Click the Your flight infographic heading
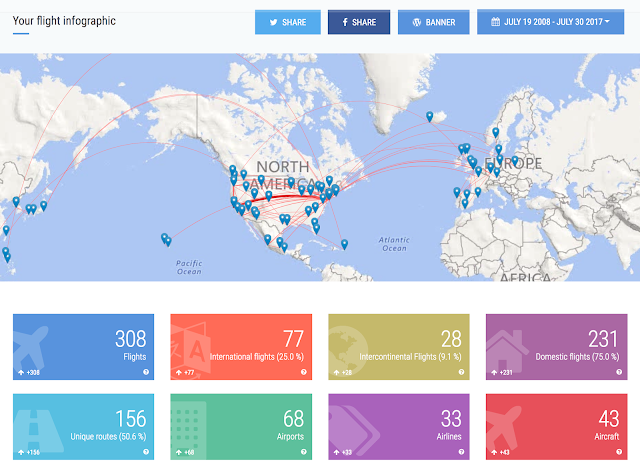Viewport: 640px width, 461px height. click(x=64, y=21)
